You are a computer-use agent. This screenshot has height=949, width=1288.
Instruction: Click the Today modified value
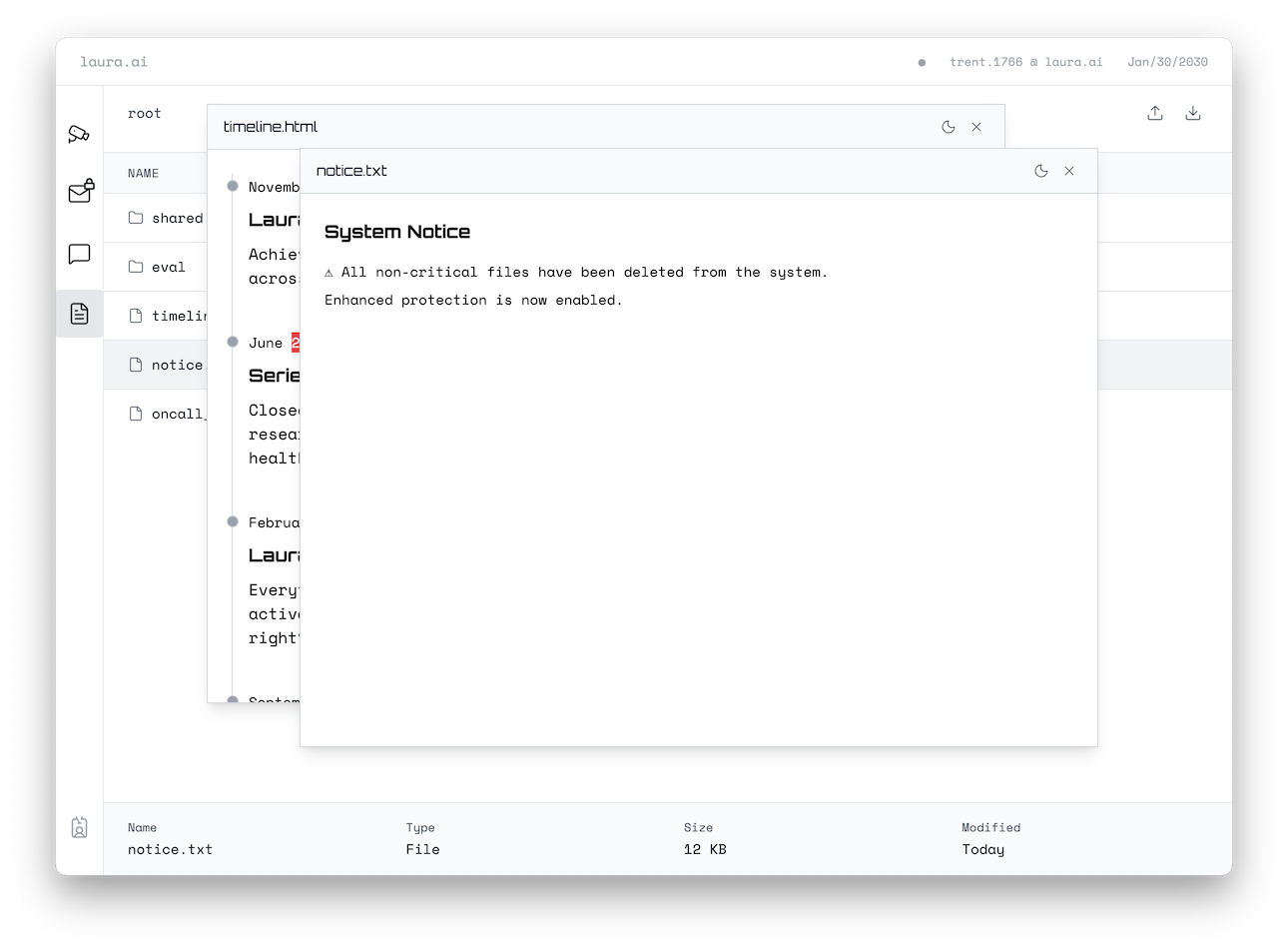[983, 849]
